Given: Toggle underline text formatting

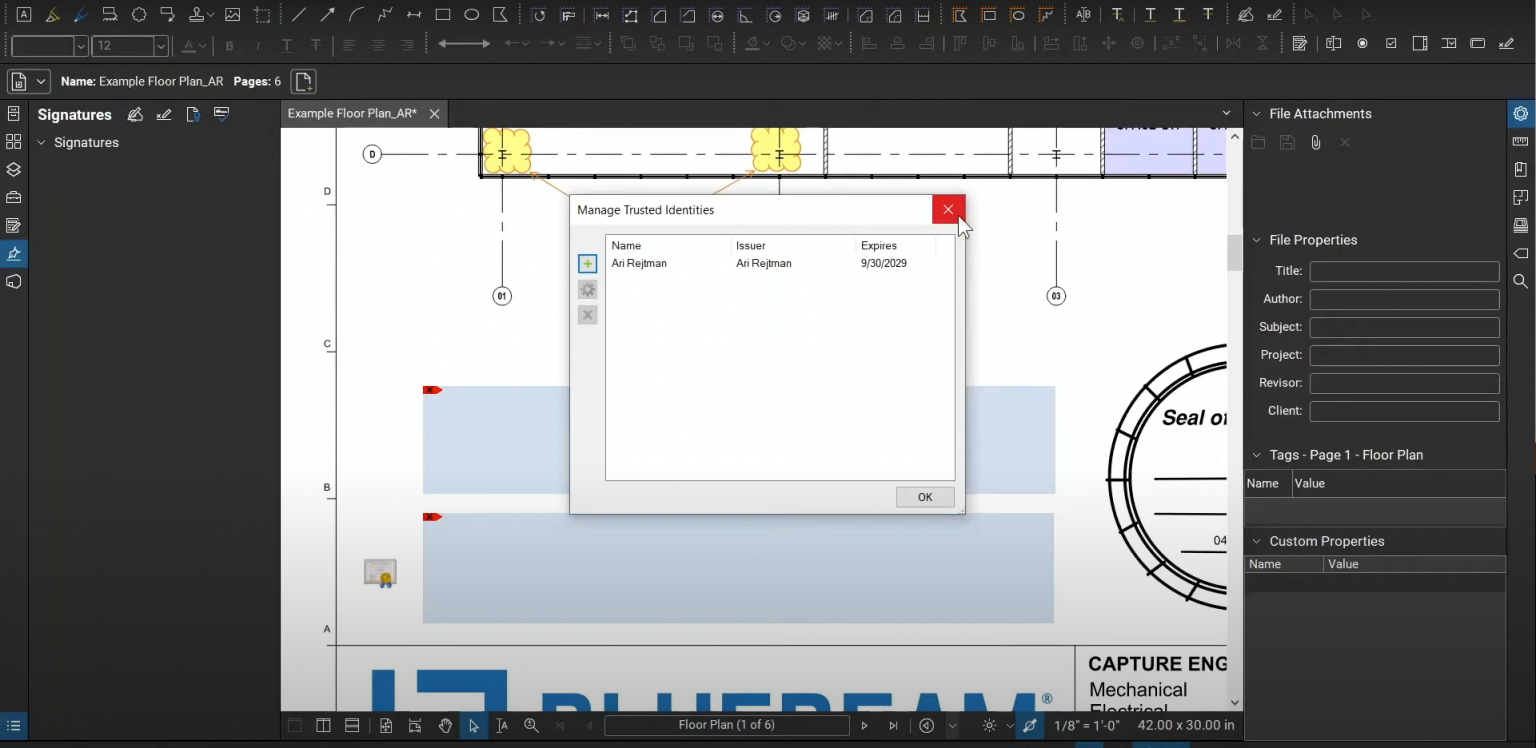Looking at the screenshot, I should 286,44.
